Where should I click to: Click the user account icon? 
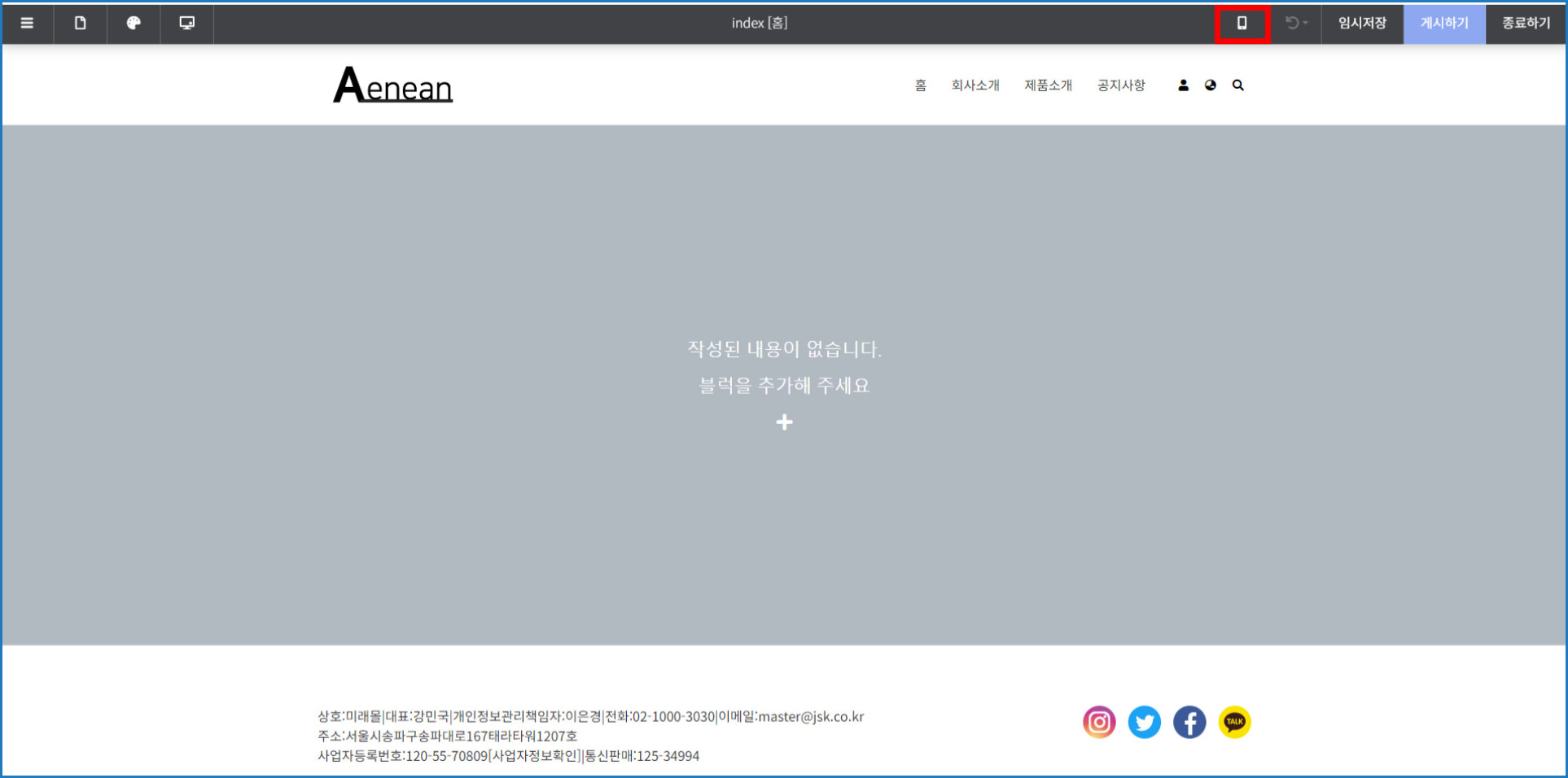pyautogui.click(x=1183, y=85)
